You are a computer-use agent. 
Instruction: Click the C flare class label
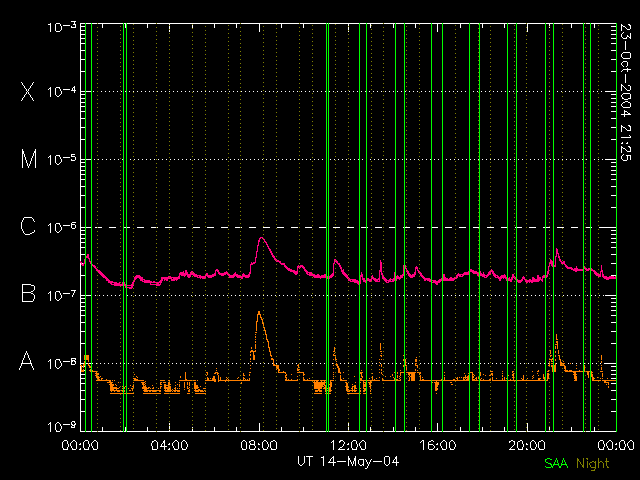(x=28, y=226)
